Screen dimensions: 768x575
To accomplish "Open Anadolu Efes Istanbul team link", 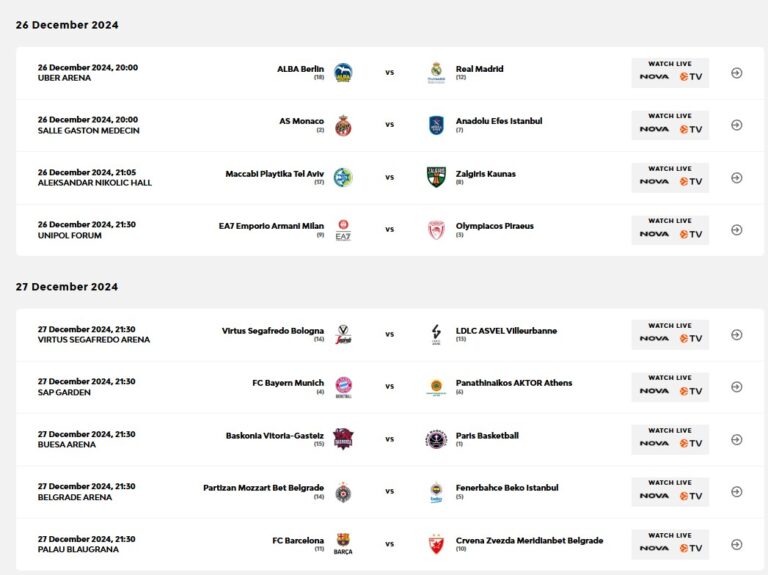I will point(499,121).
